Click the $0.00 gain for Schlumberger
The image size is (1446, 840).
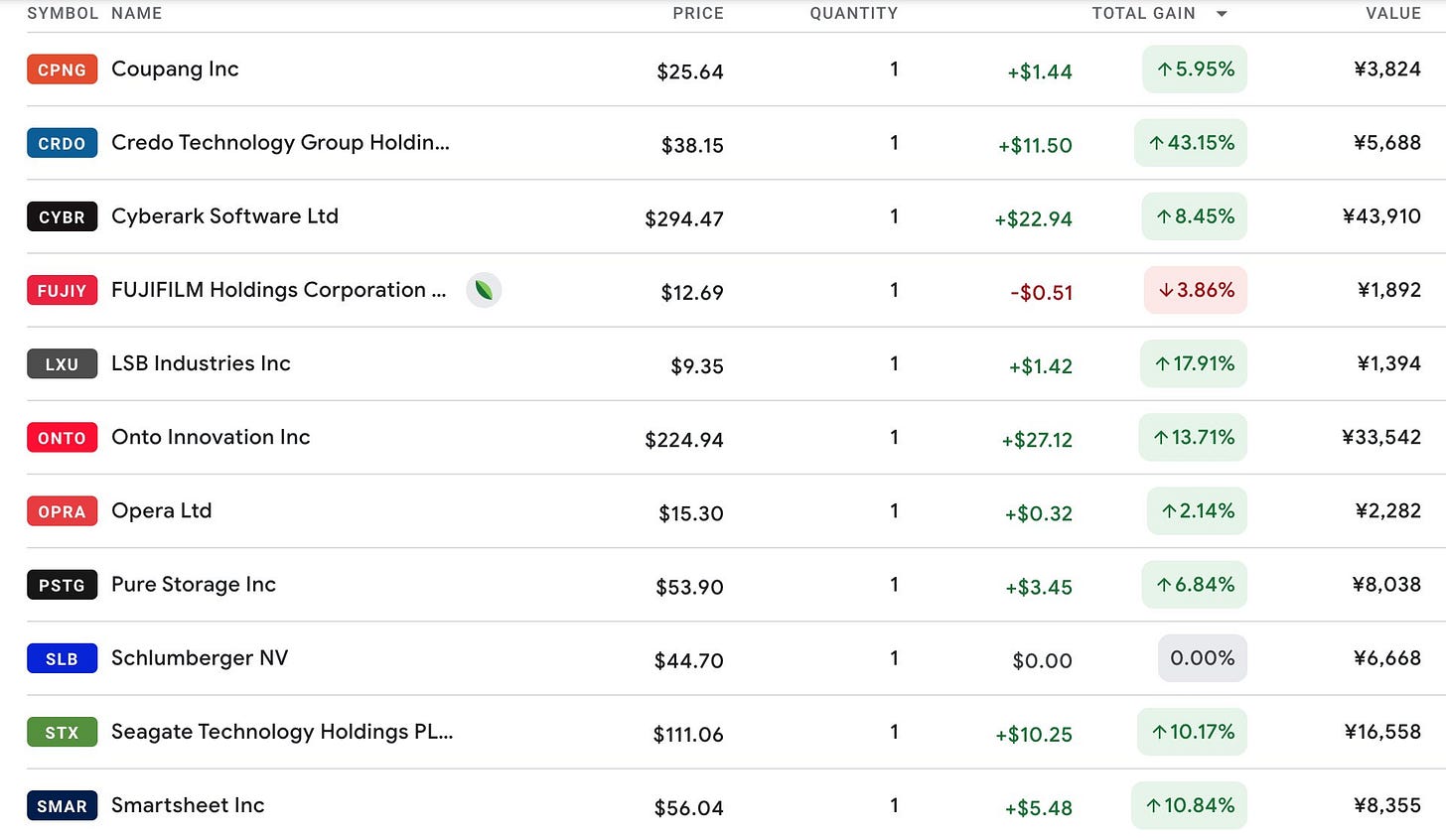(1042, 660)
